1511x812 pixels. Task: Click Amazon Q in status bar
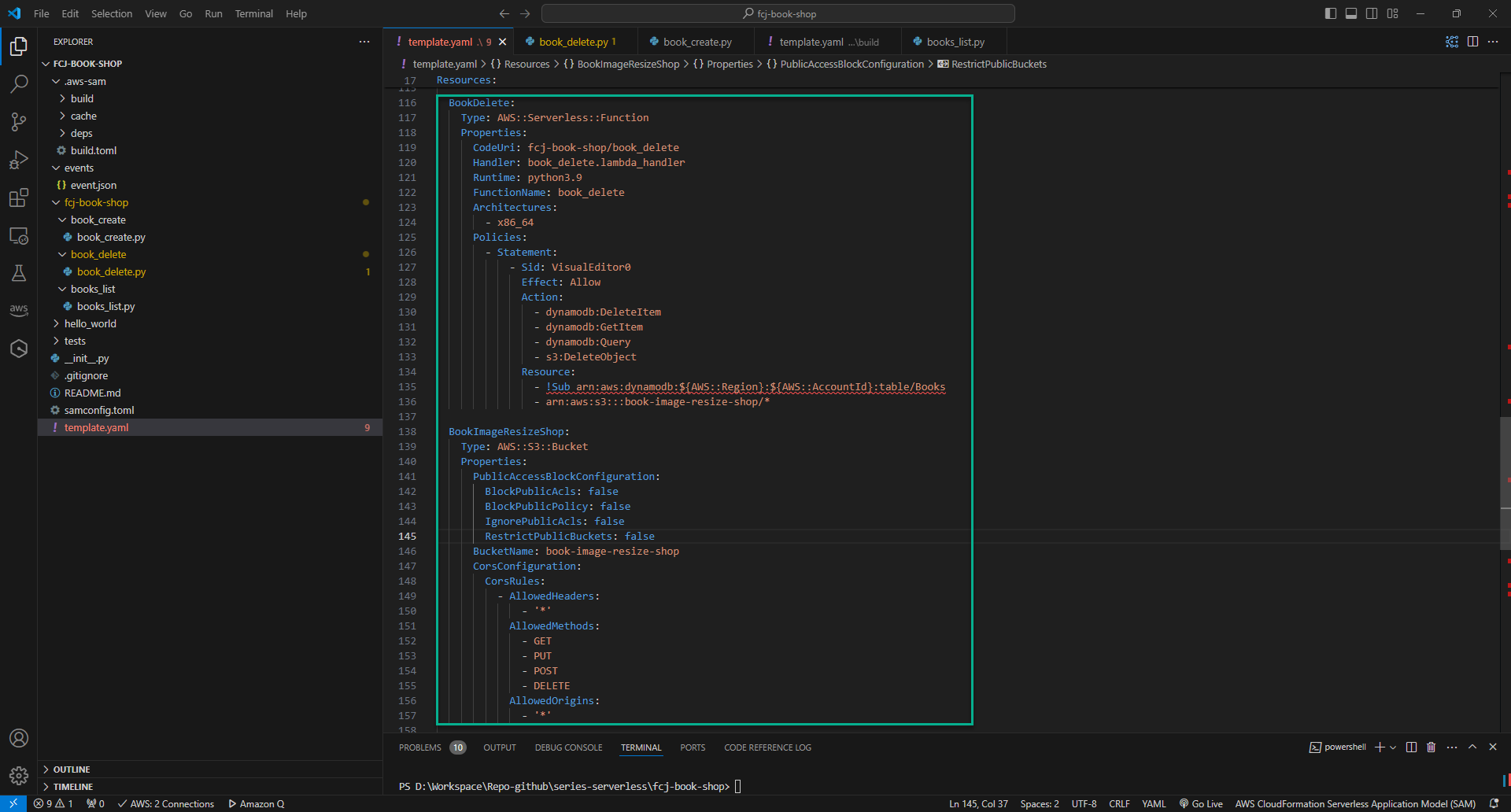coord(256,803)
